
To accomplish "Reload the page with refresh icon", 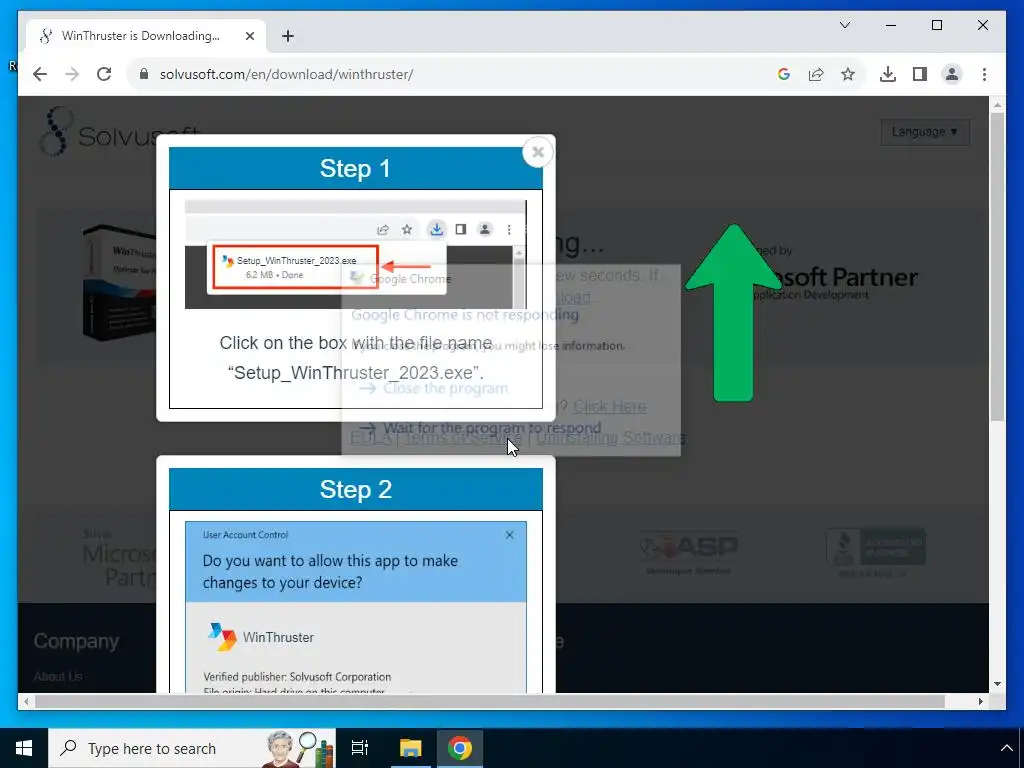I will tap(104, 74).
